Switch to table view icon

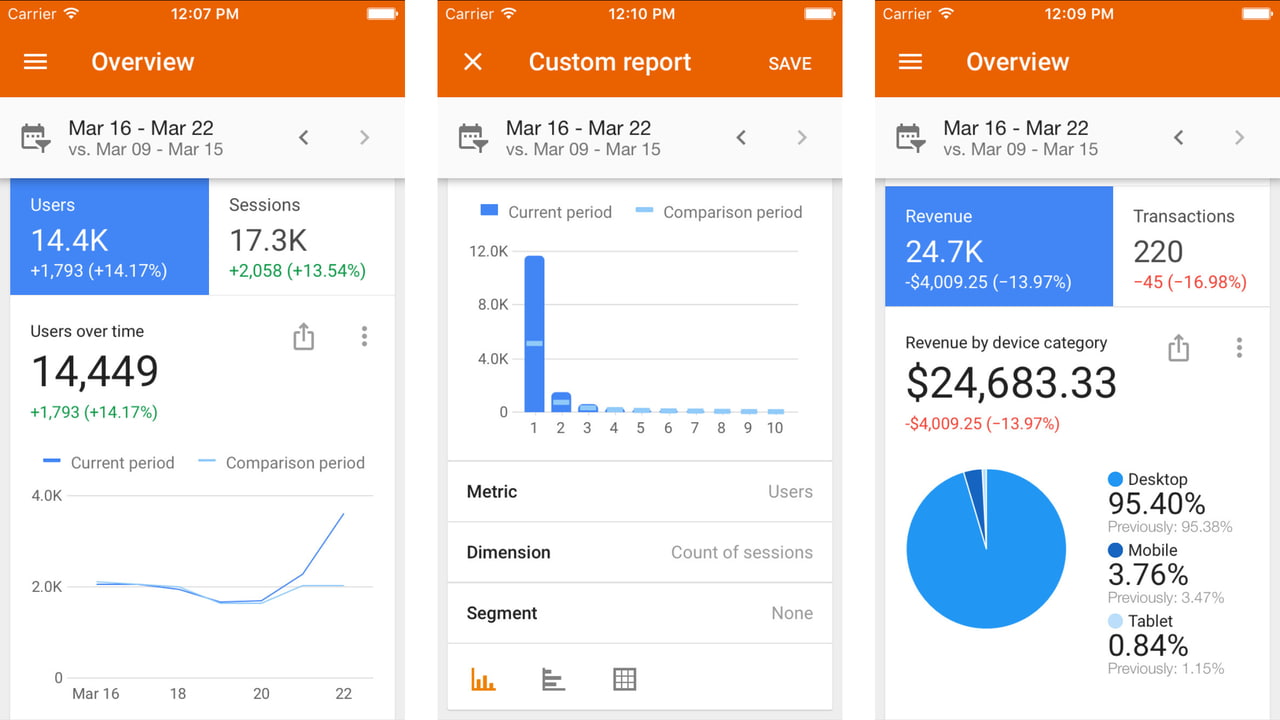624,680
